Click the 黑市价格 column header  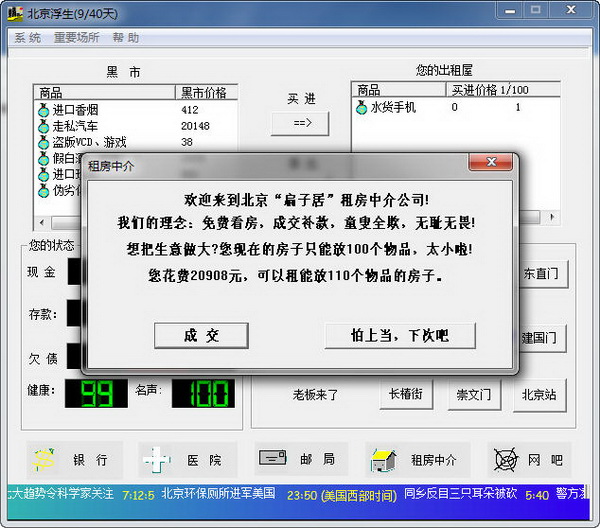coord(206,93)
